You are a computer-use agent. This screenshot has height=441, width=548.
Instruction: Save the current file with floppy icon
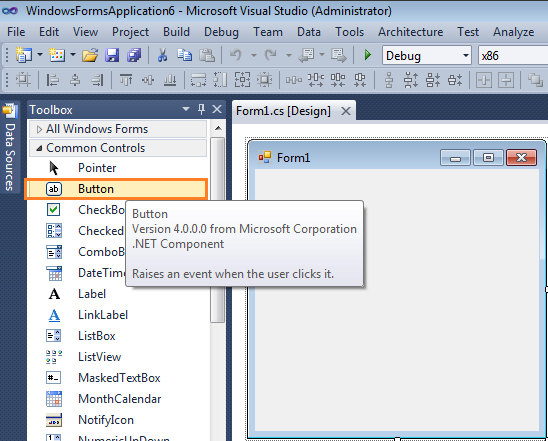(x=112, y=55)
